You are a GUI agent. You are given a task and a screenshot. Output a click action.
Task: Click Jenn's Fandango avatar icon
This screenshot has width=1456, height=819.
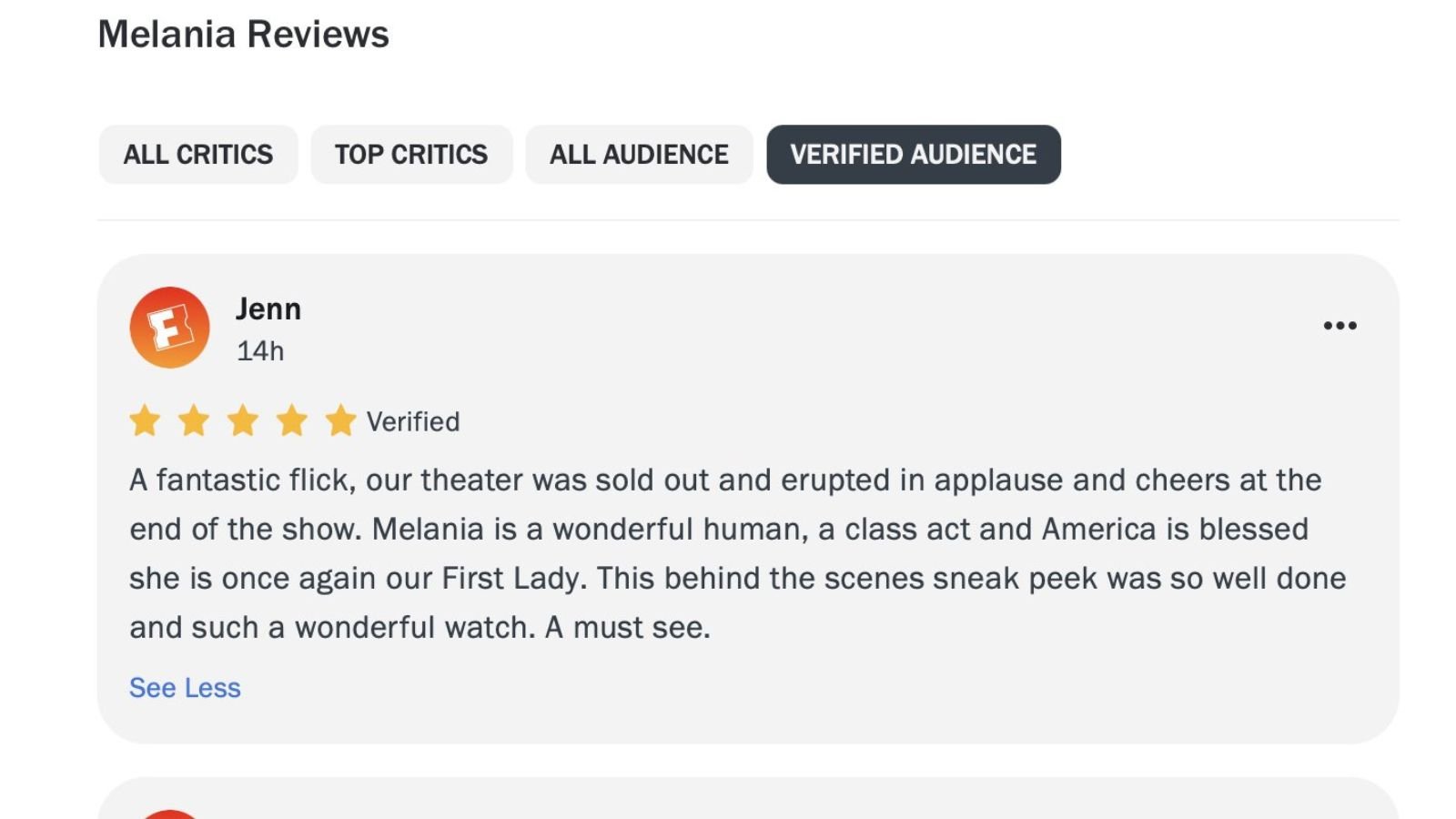169,328
